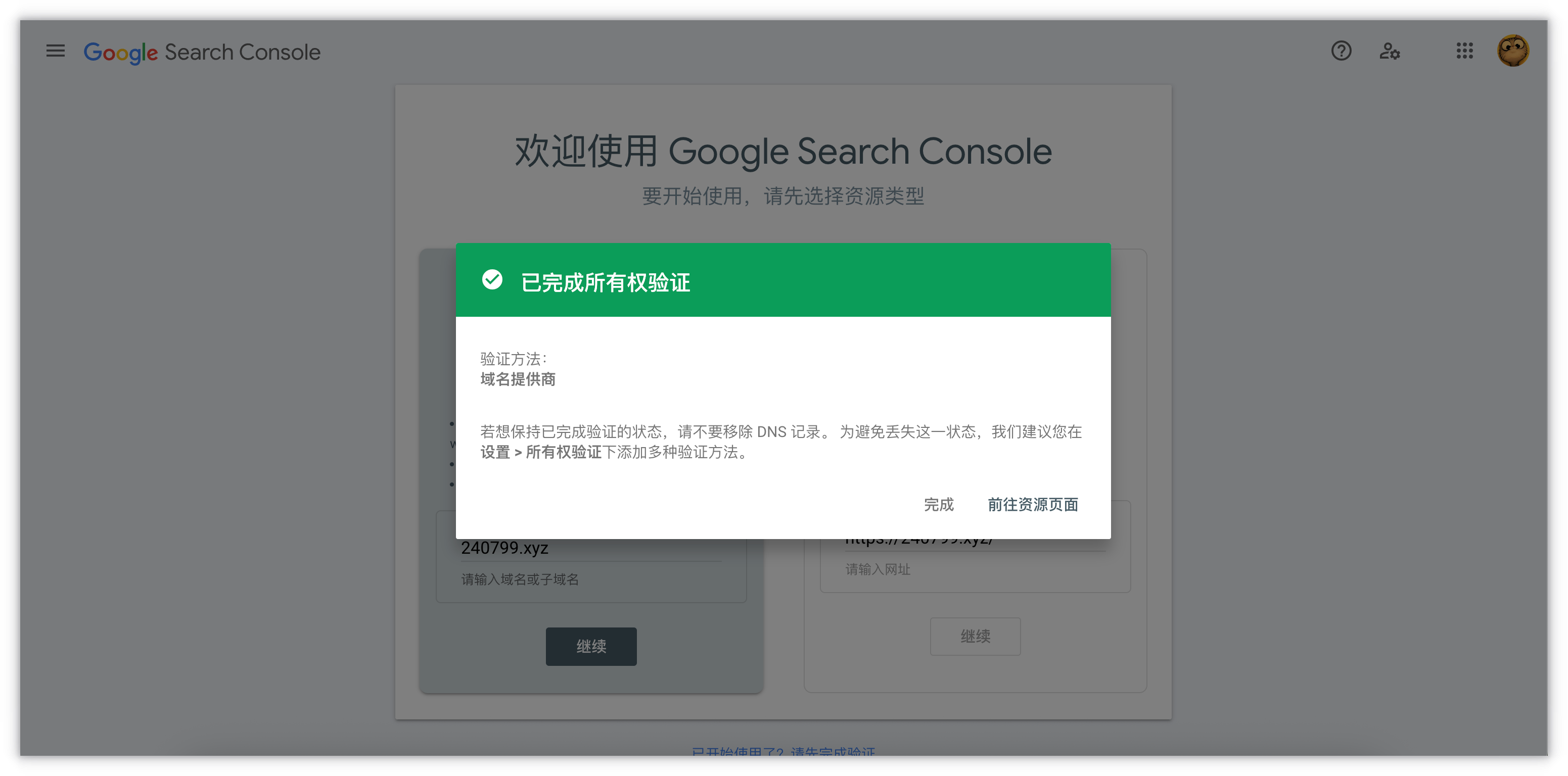Open the Google apps grid
The width and height of the screenshot is (1568, 776).
pyautogui.click(x=1464, y=51)
